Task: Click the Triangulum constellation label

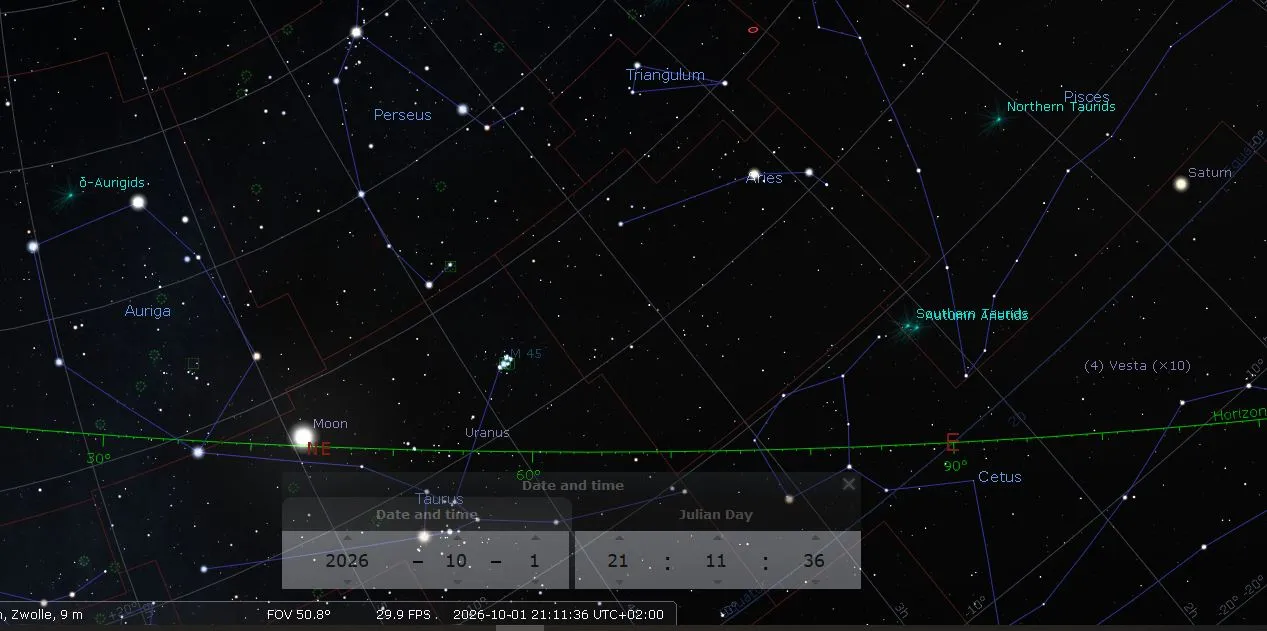Action: coord(665,75)
